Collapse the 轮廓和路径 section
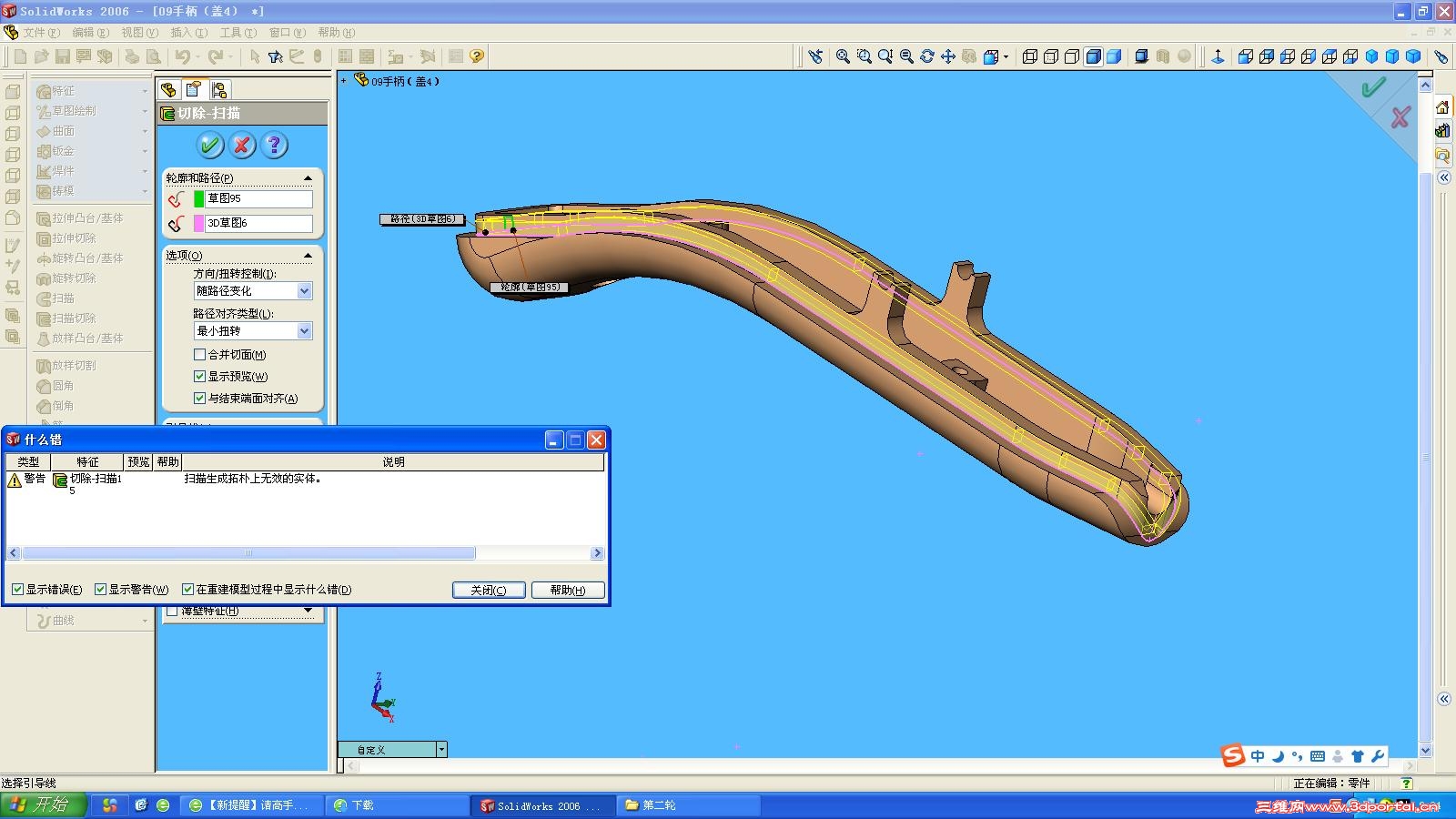Image resolution: width=1456 pixels, height=819 pixels. pyautogui.click(x=308, y=178)
